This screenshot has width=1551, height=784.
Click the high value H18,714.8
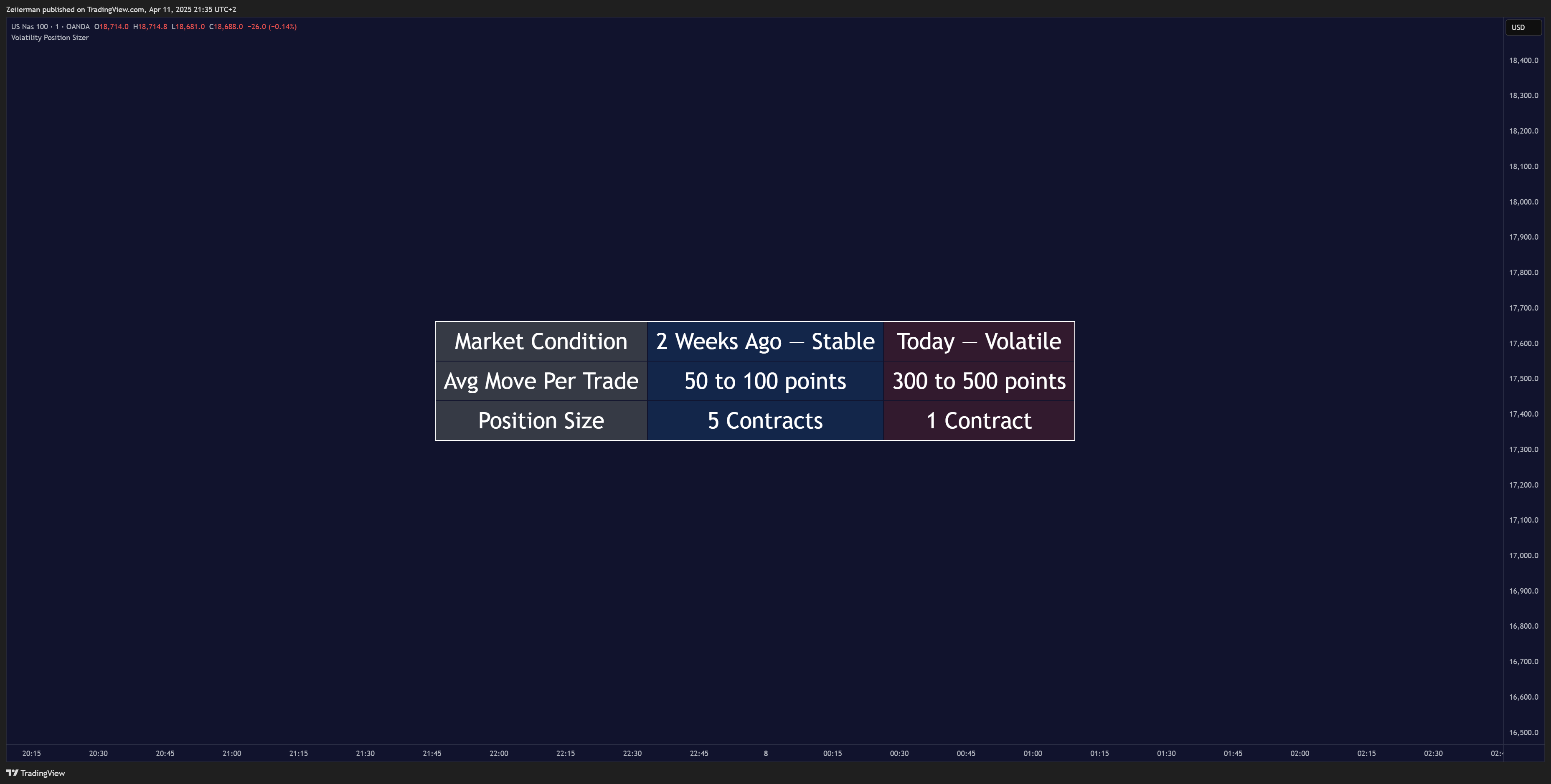(150, 26)
